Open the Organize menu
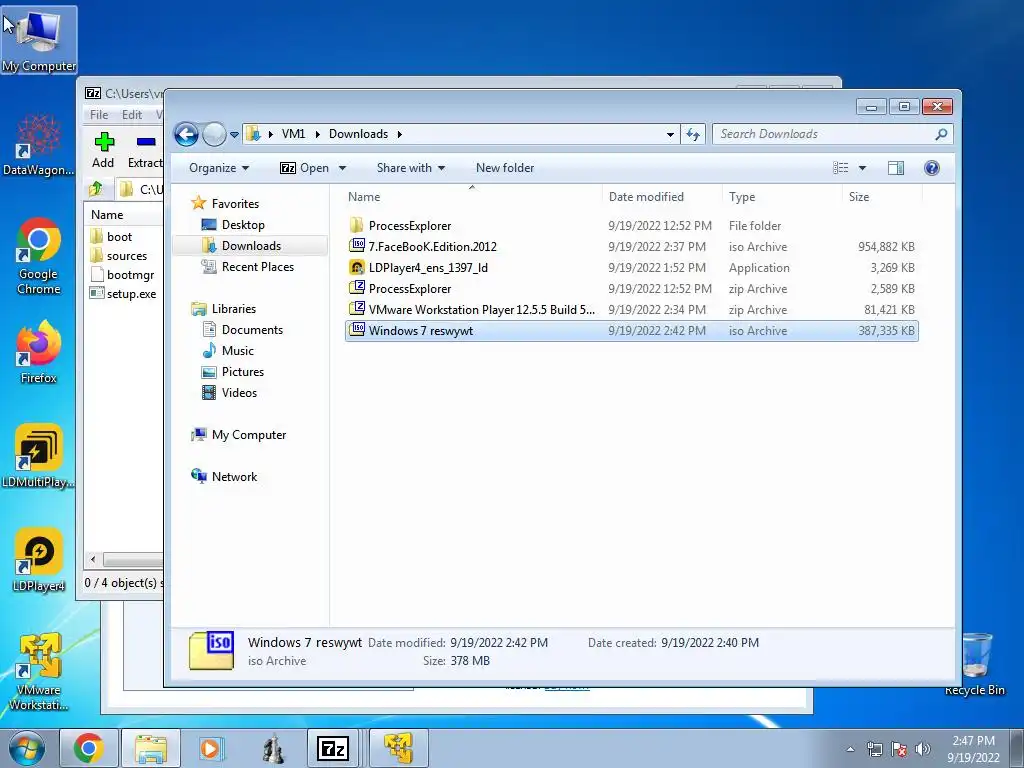This screenshot has width=1024, height=768. coord(219,168)
